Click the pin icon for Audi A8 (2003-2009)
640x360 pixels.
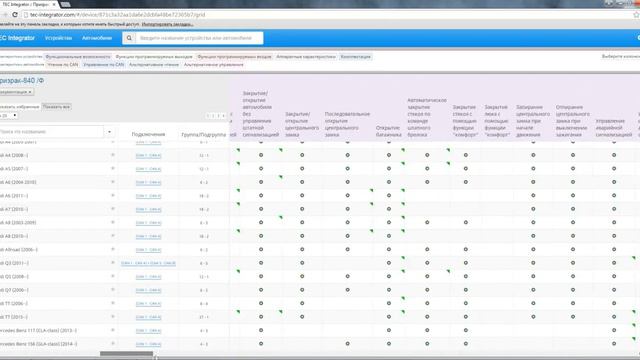113,222
